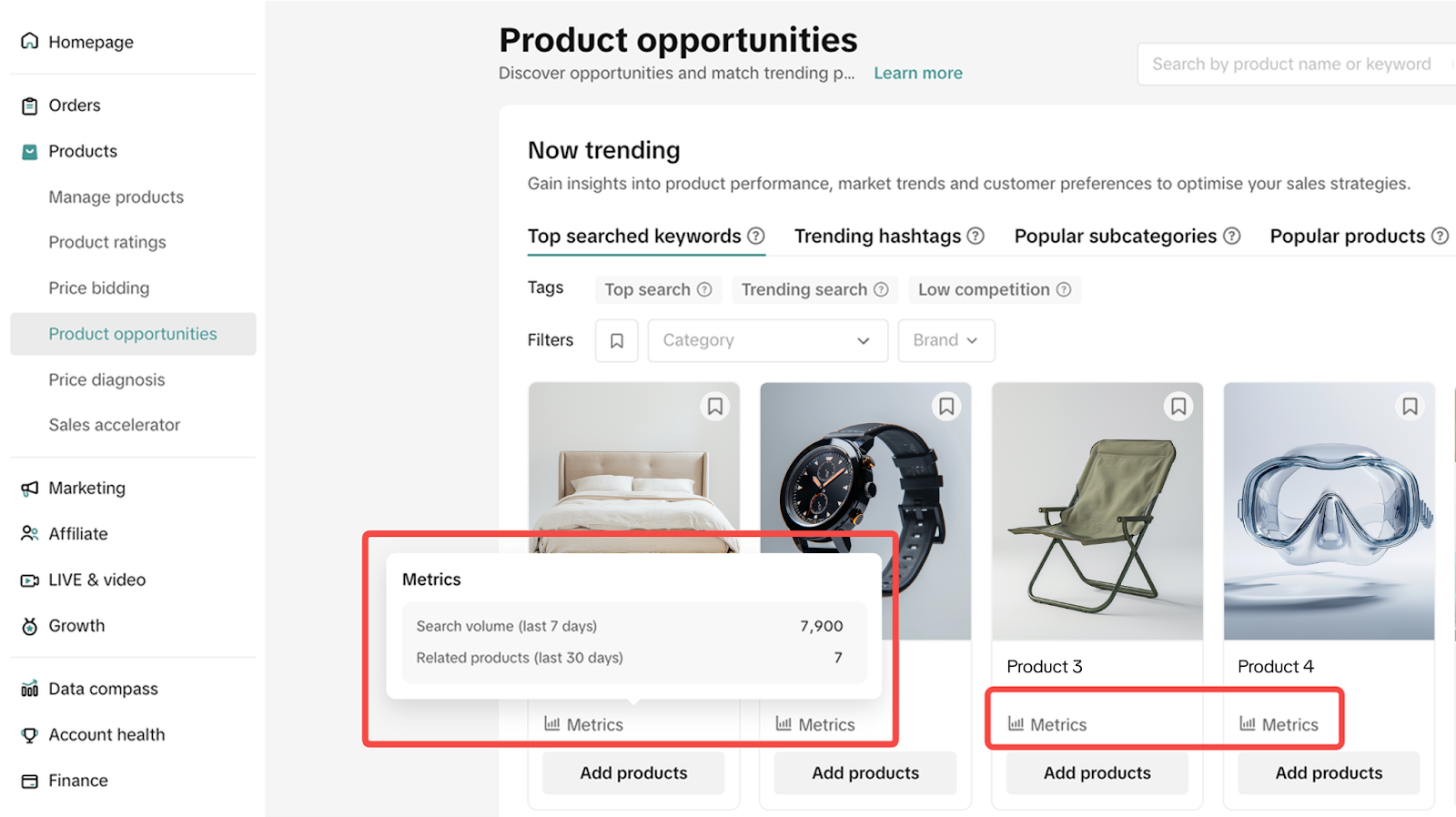This screenshot has height=817, width=1456.
Task: Switch to the Trending hashtags tab
Action: [x=878, y=236]
